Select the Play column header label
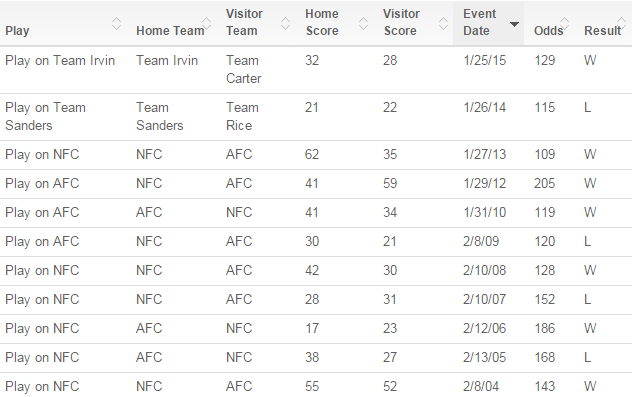The height and width of the screenshot is (397, 632). tap(17, 31)
